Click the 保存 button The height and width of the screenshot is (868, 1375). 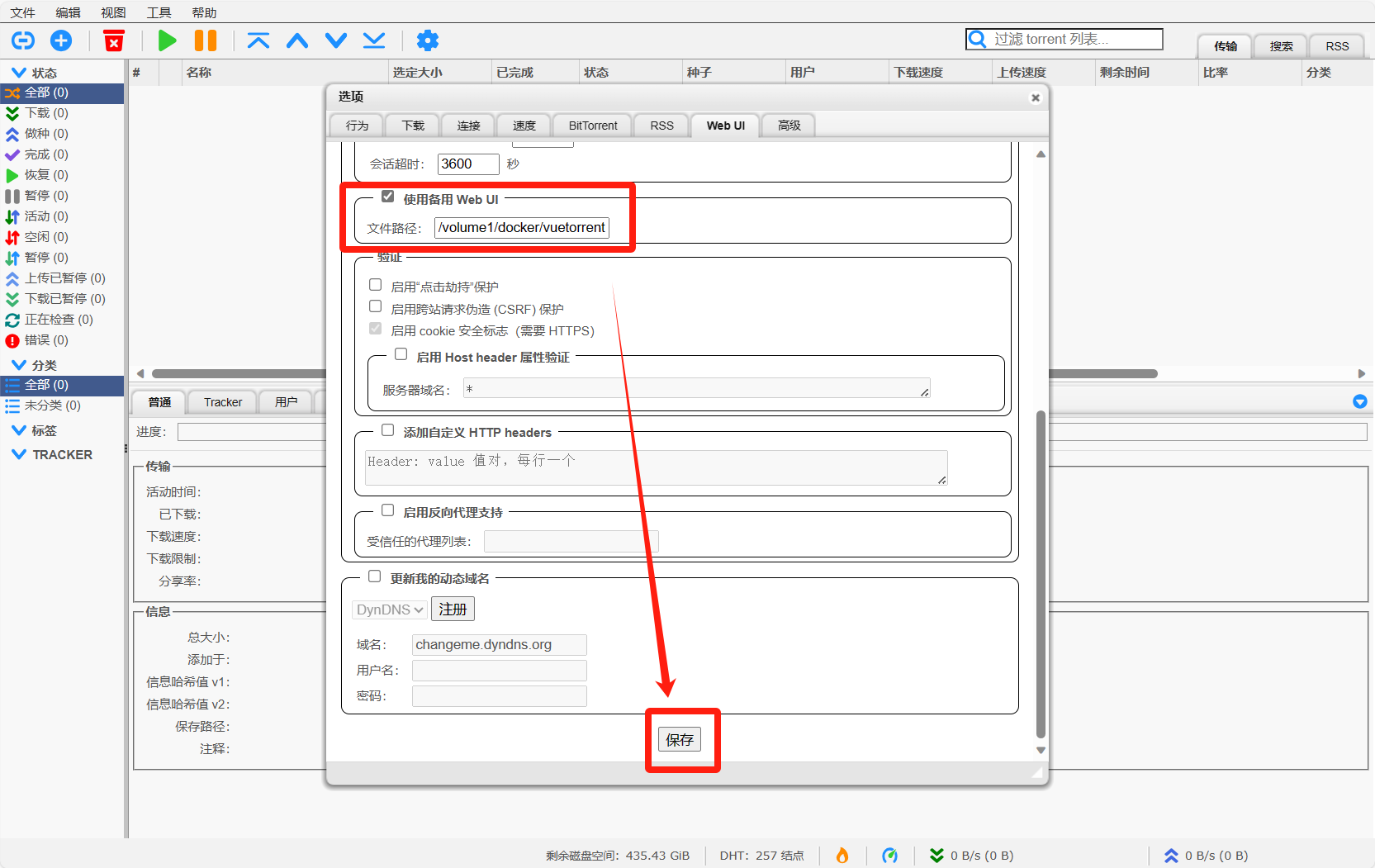pos(680,740)
